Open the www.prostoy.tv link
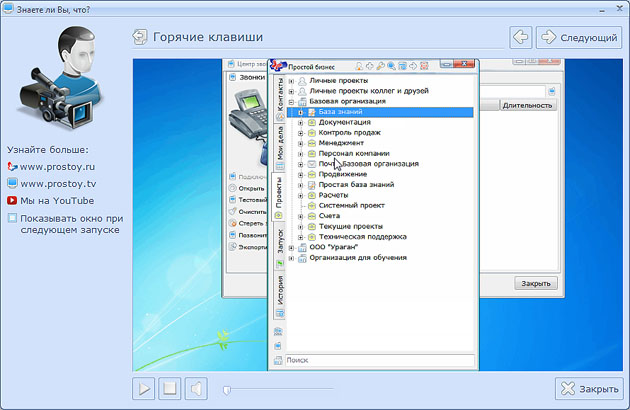This screenshot has width=630, height=410. 58,184
